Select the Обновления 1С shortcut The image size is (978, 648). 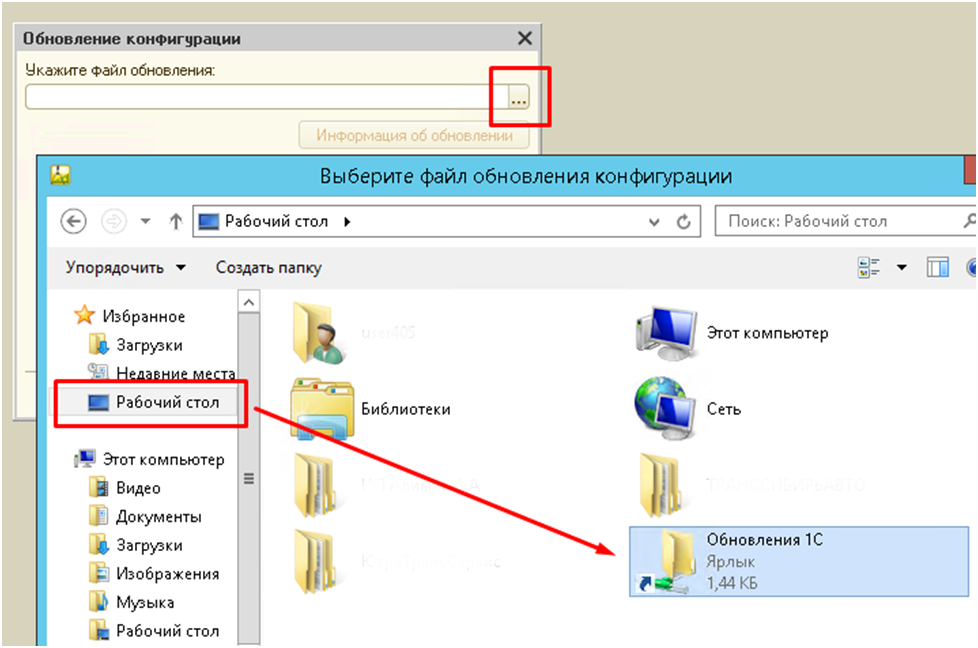click(x=798, y=561)
